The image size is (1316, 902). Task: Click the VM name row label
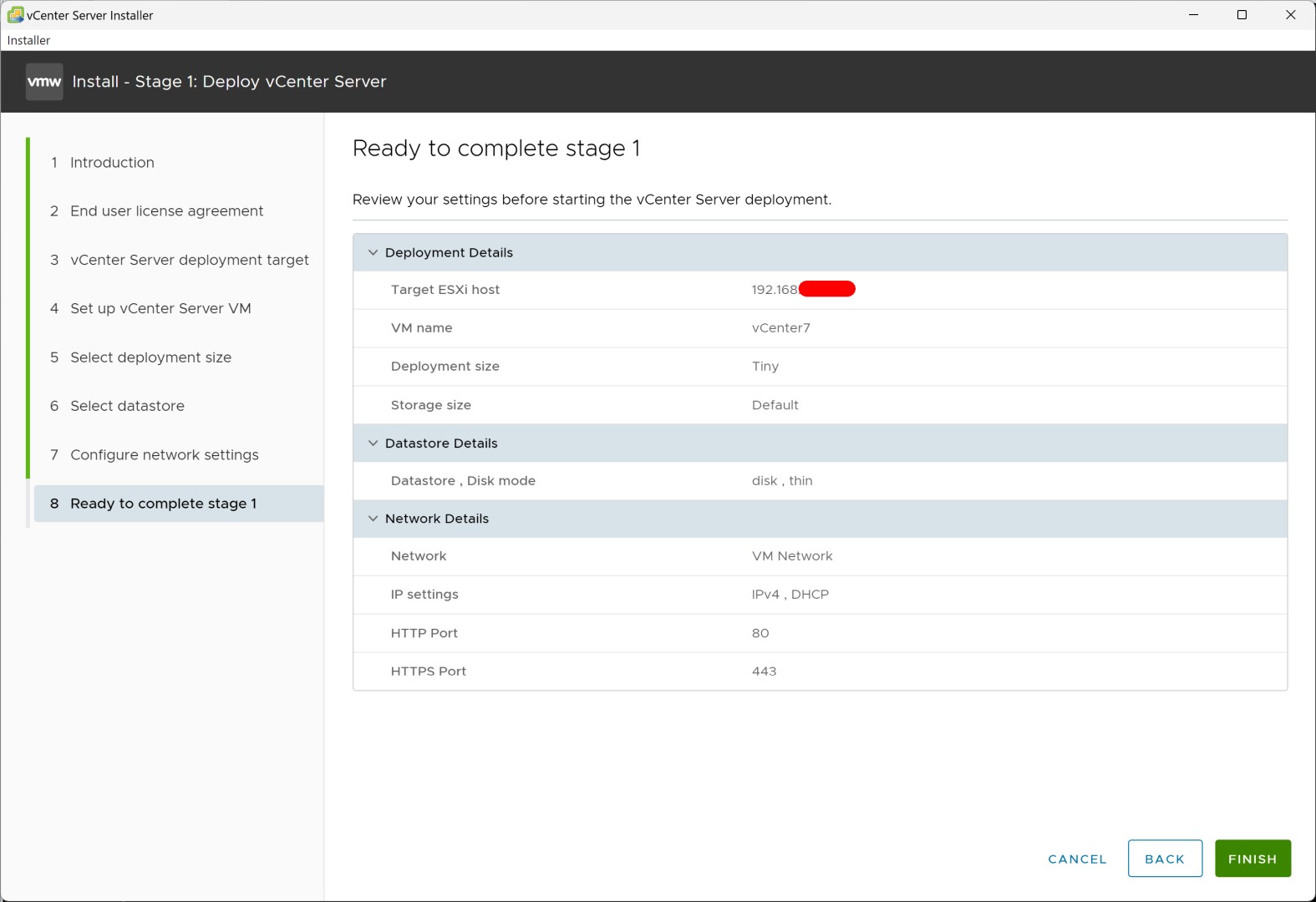point(421,328)
